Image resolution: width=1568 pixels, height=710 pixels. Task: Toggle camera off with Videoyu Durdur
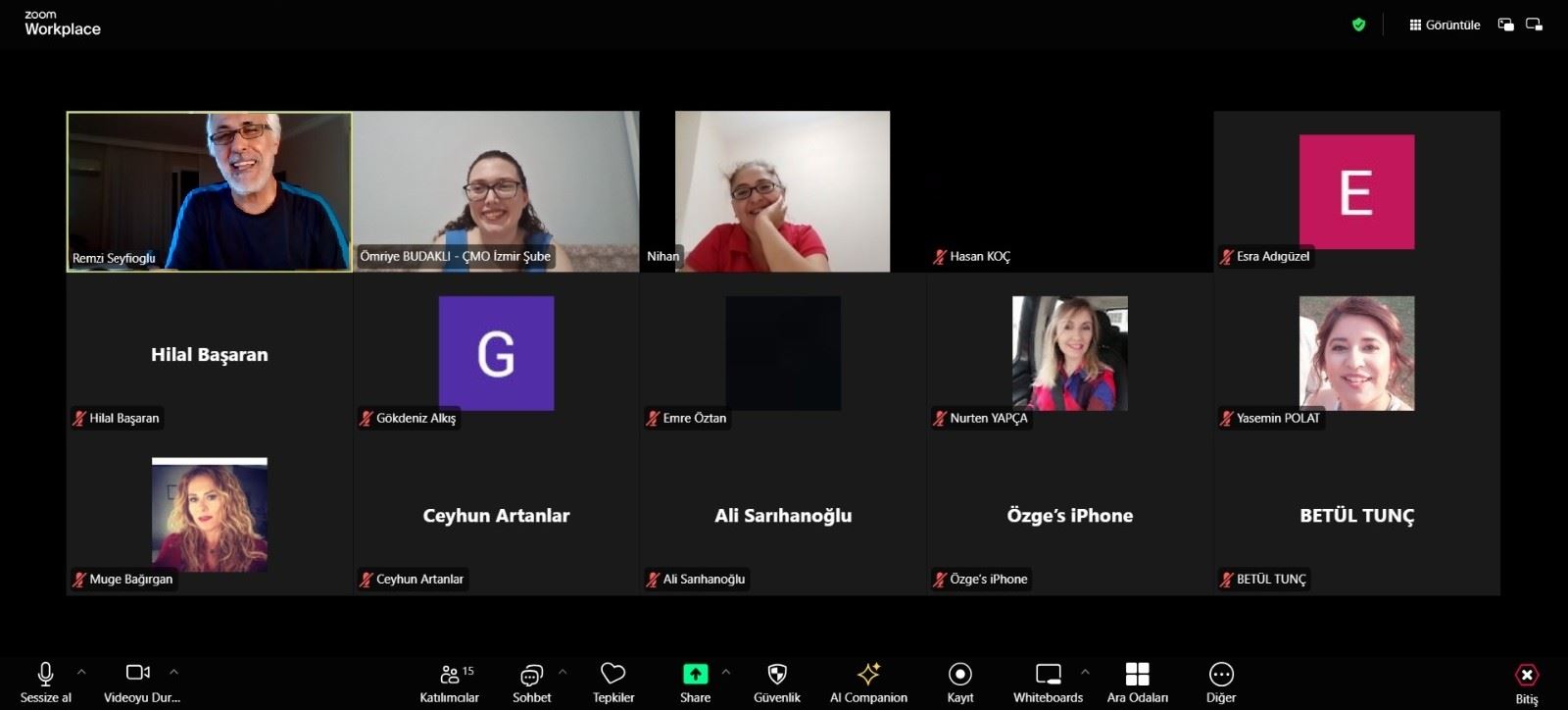tap(138, 673)
